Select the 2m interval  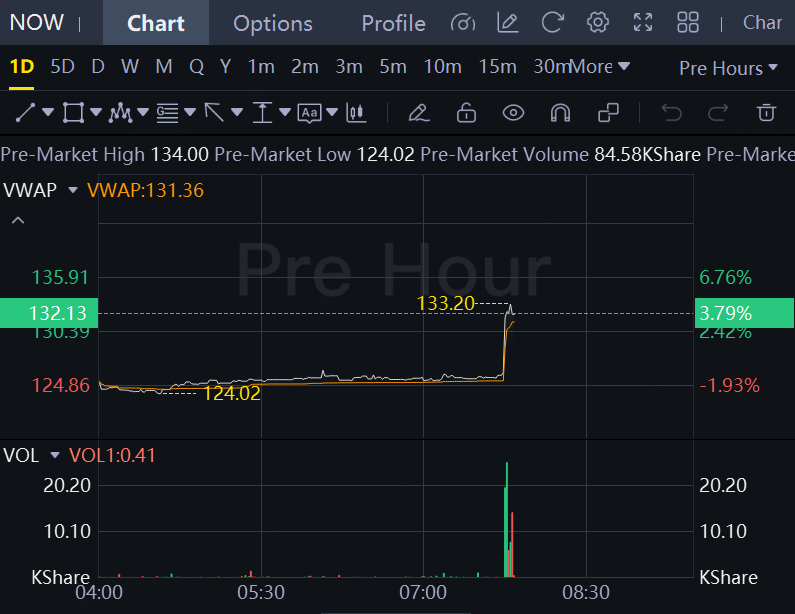coord(305,66)
